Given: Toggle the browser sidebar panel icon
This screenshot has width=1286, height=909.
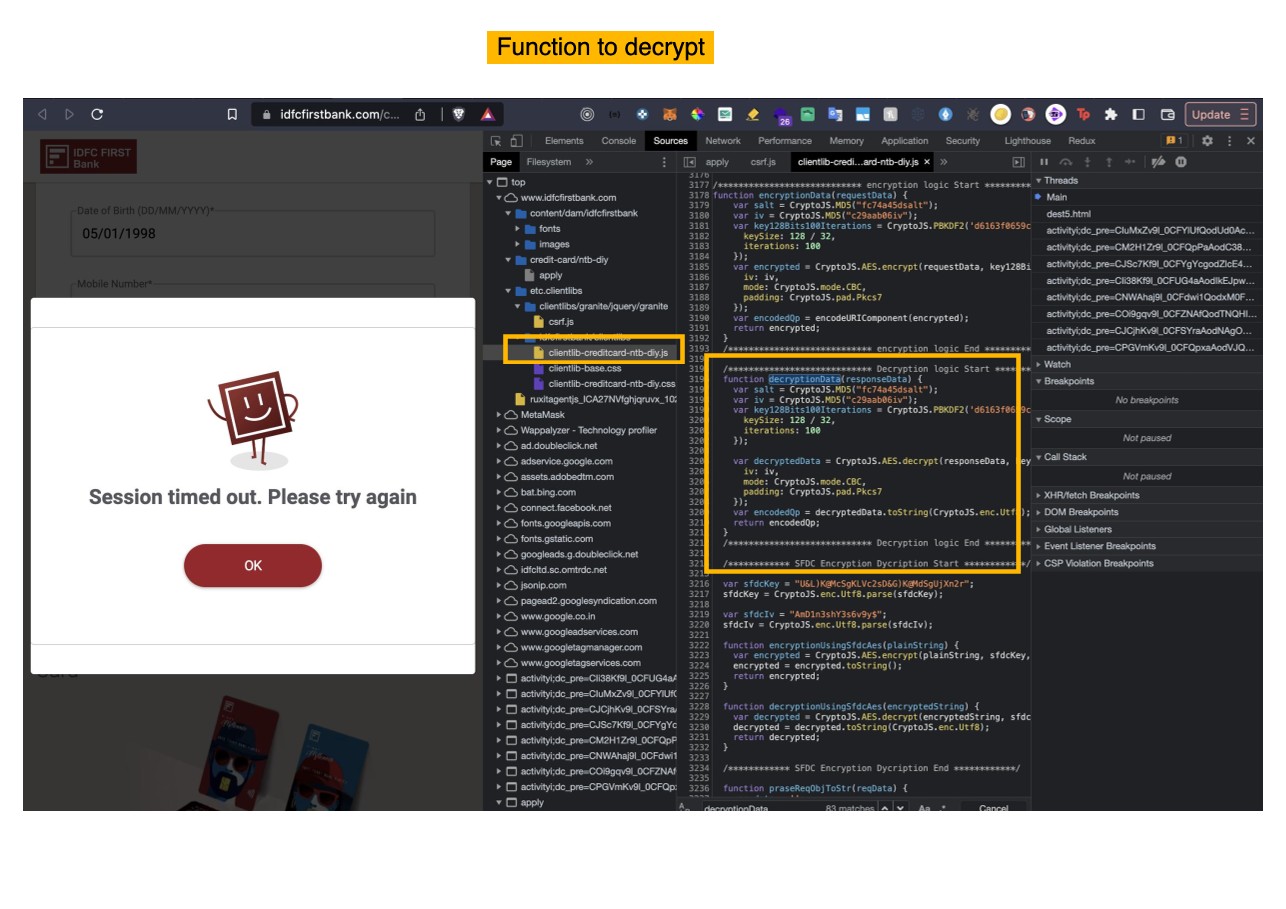Looking at the screenshot, I should pos(1138,114).
